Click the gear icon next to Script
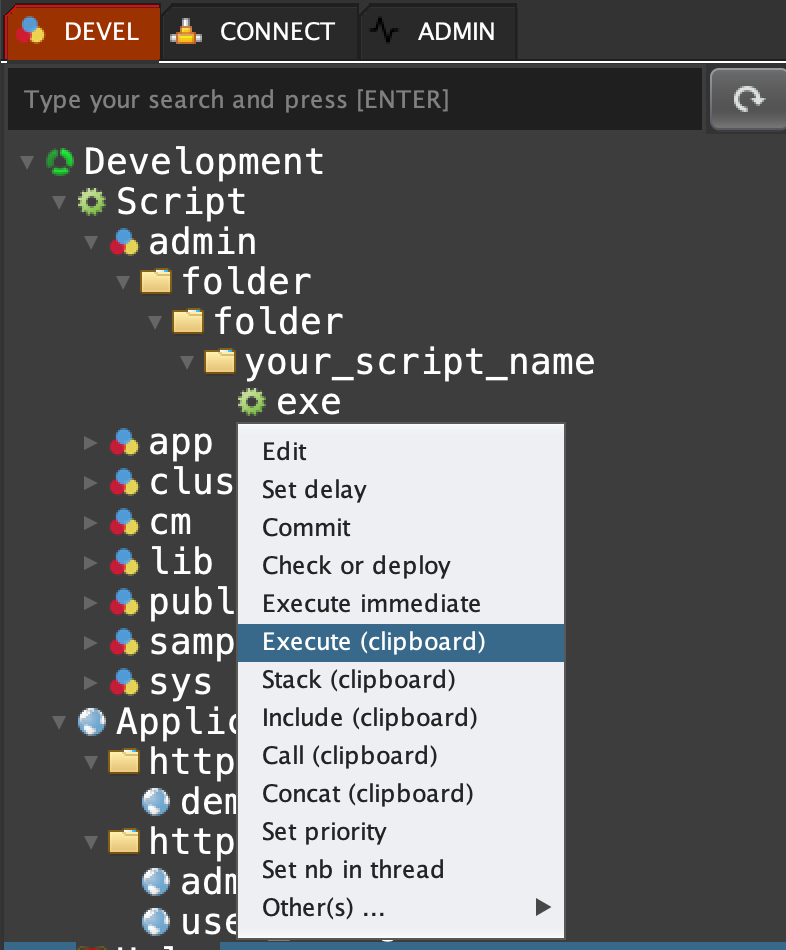The width and height of the screenshot is (786, 950). click(x=92, y=202)
